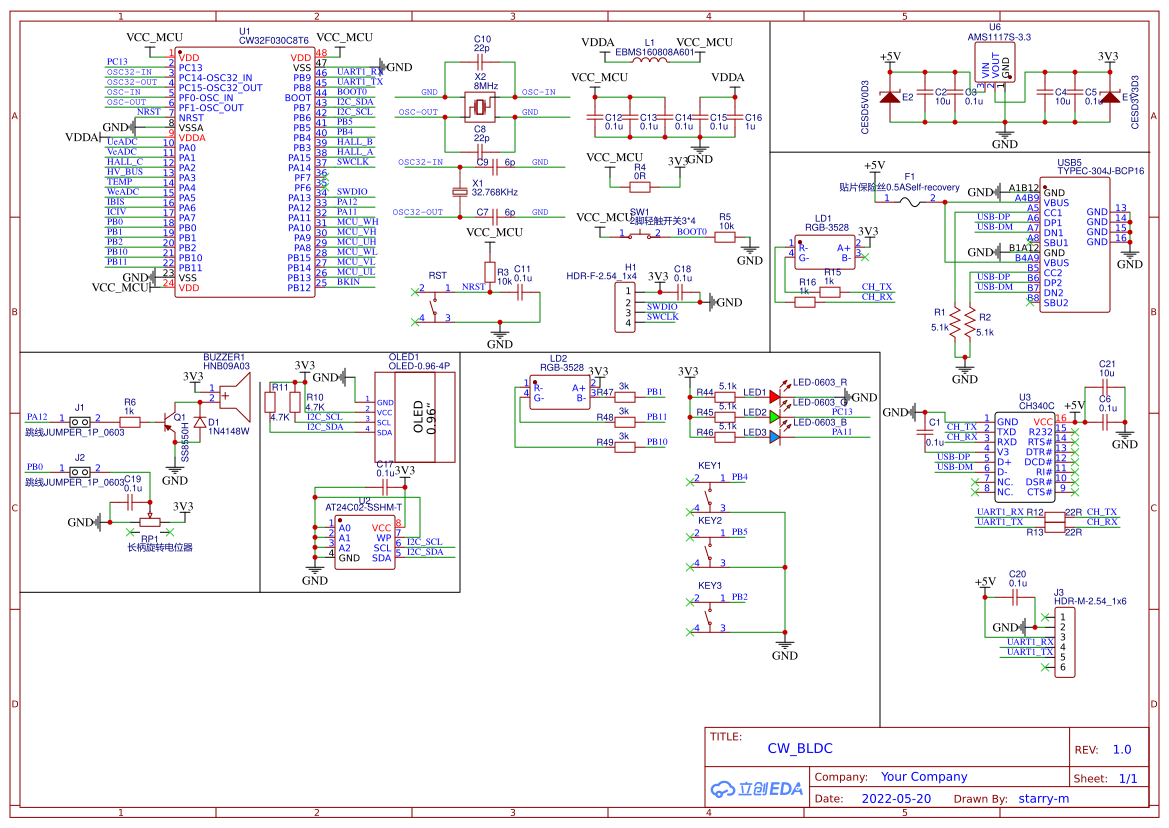Select the 8MHz crystal X2 symbol
This screenshot has height=828, width=1169.
481,108
